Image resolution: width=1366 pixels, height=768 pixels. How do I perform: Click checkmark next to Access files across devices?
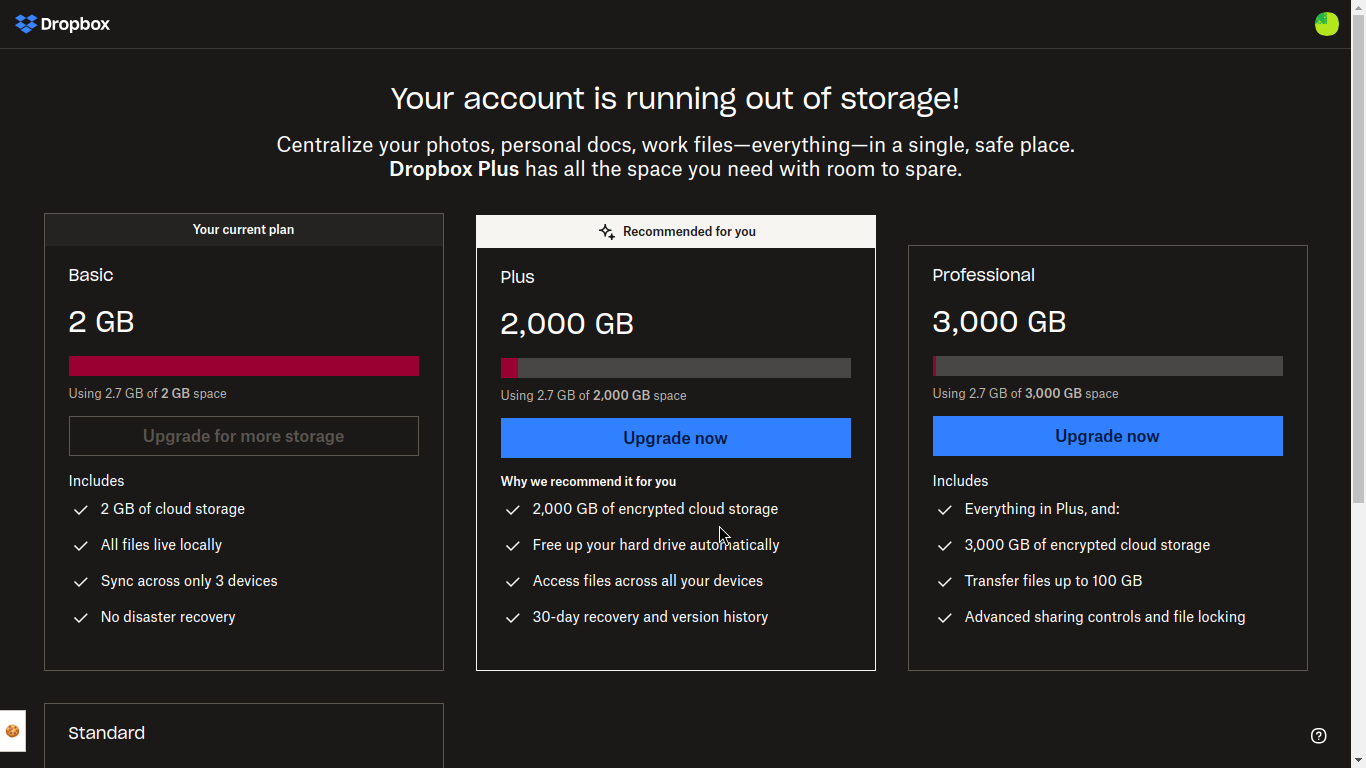[513, 582]
